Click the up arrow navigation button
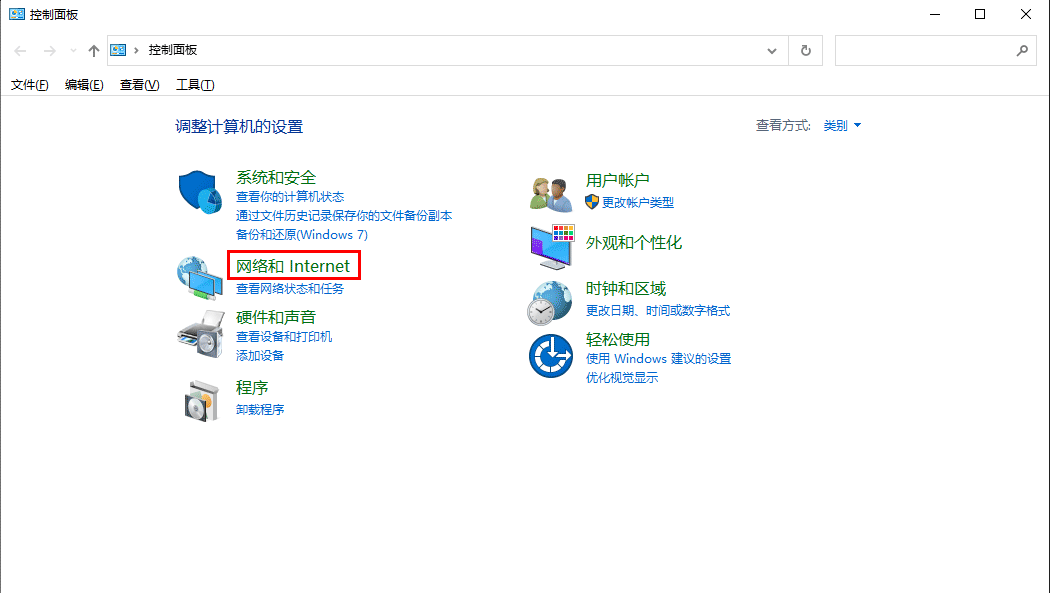Image resolution: width=1050 pixels, height=593 pixels. [94, 50]
